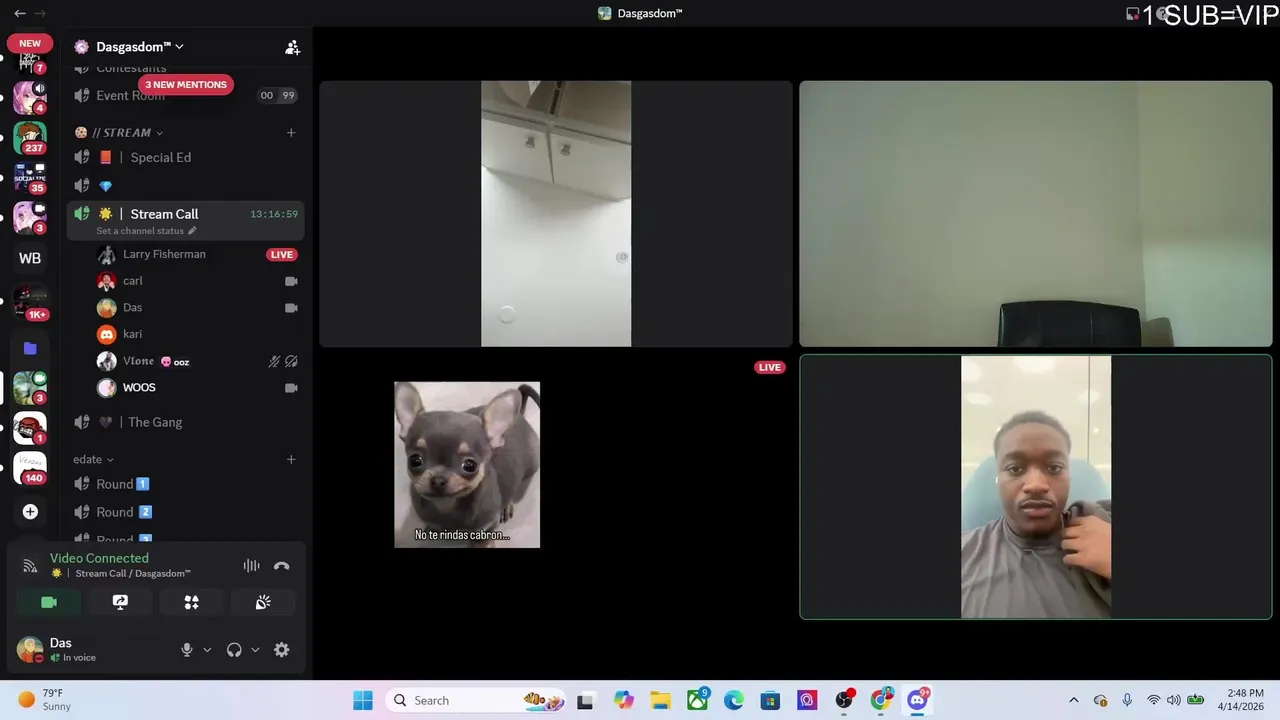Viewport: 1280px width, 720px height.
Task: Focus the man's webcam video tile
Action: coord(1036,487)
